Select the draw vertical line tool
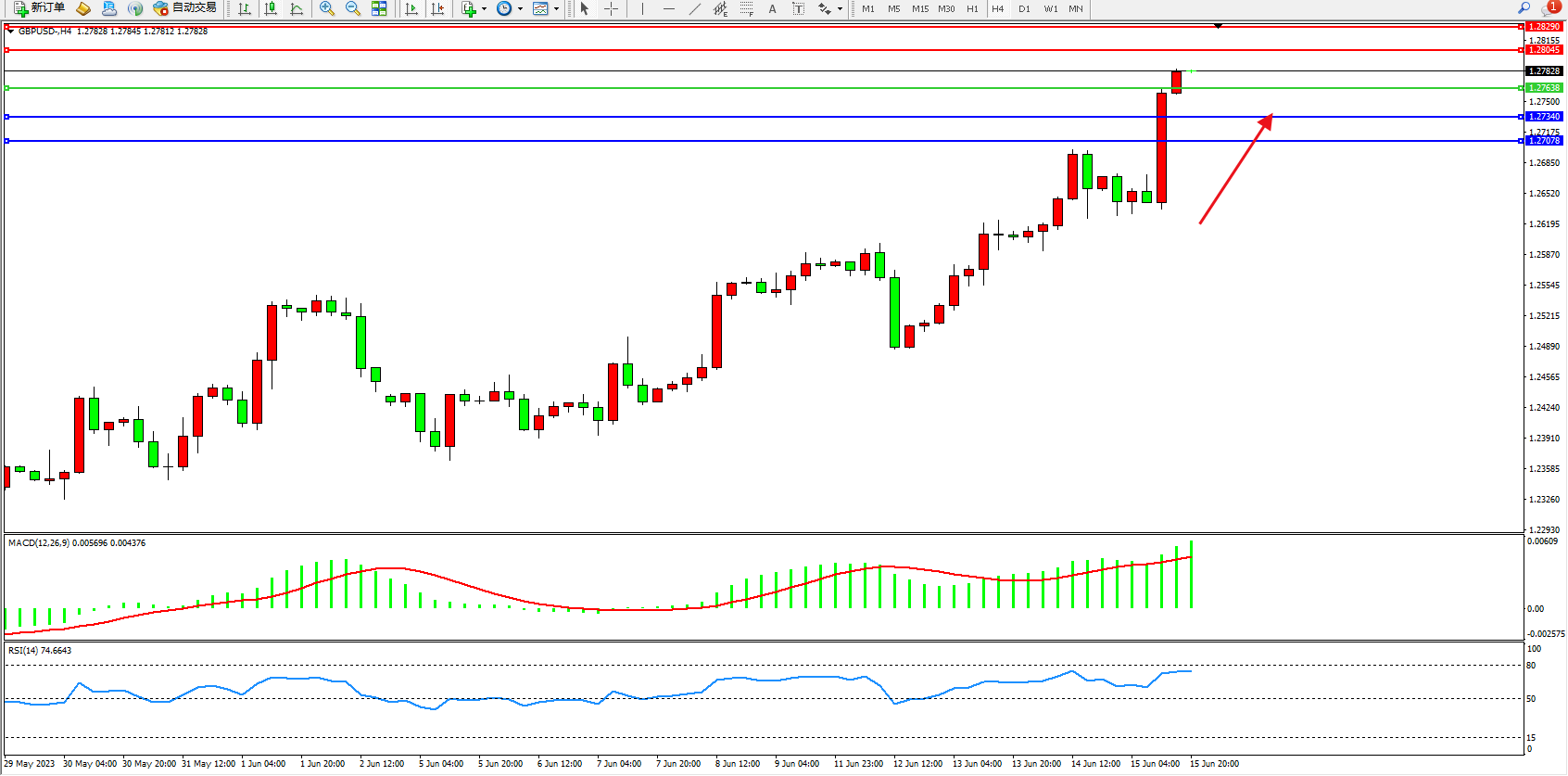Image resolution: width=1568 pixels, height=776 pixels. (642, 8)
